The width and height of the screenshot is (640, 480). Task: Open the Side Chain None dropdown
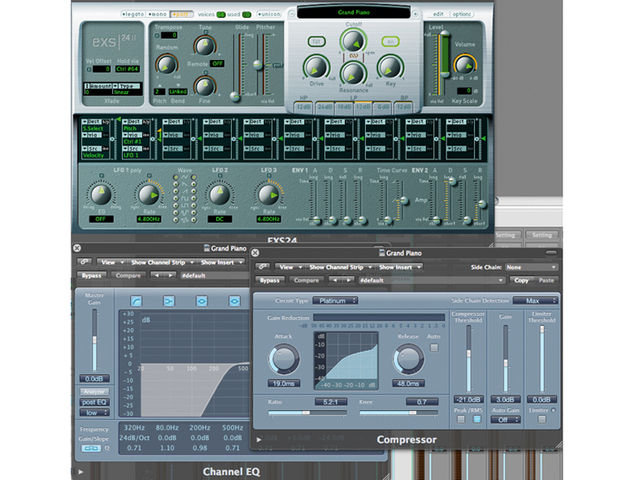(531, 267)
